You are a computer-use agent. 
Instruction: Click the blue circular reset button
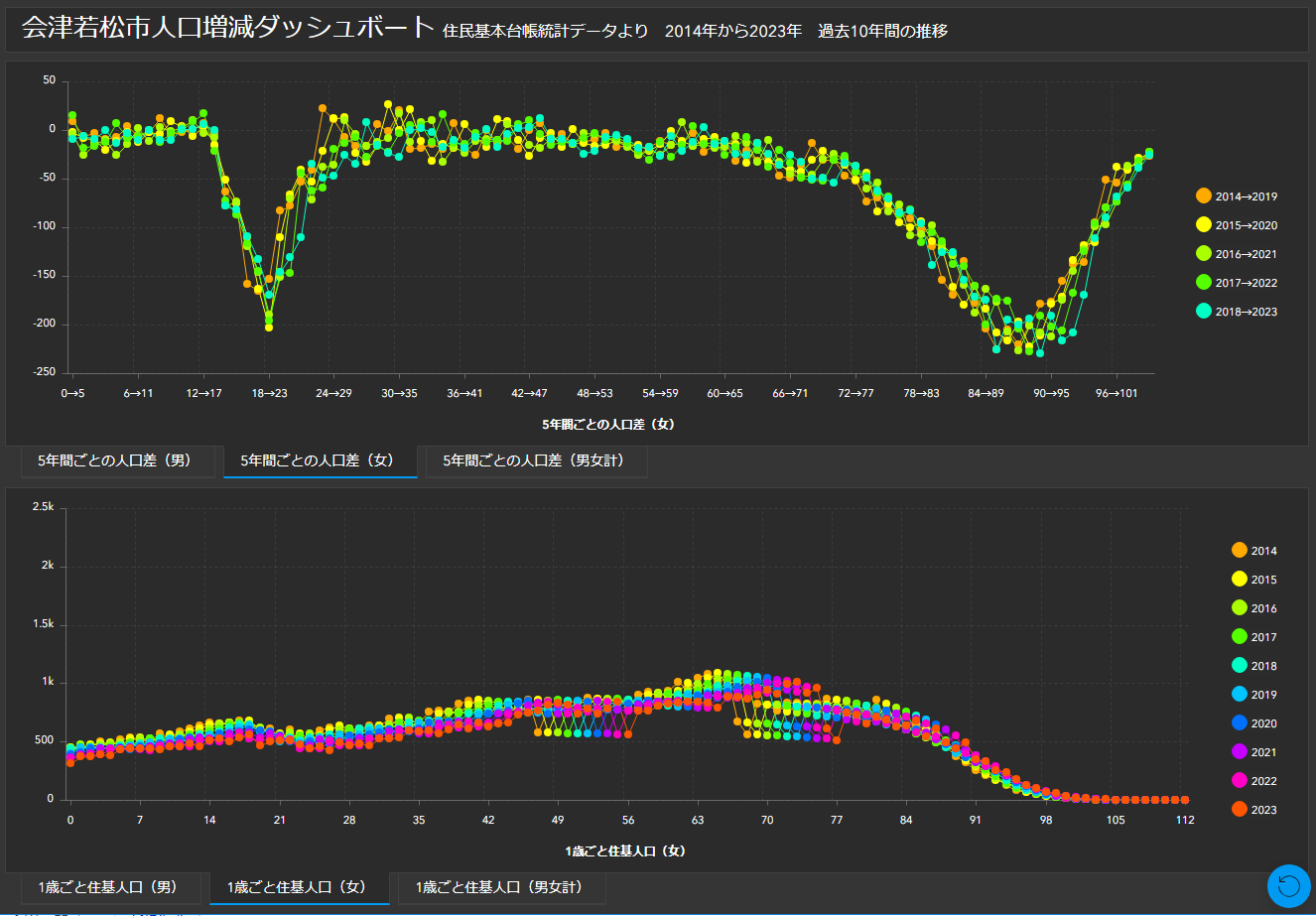click(1289, 886)
